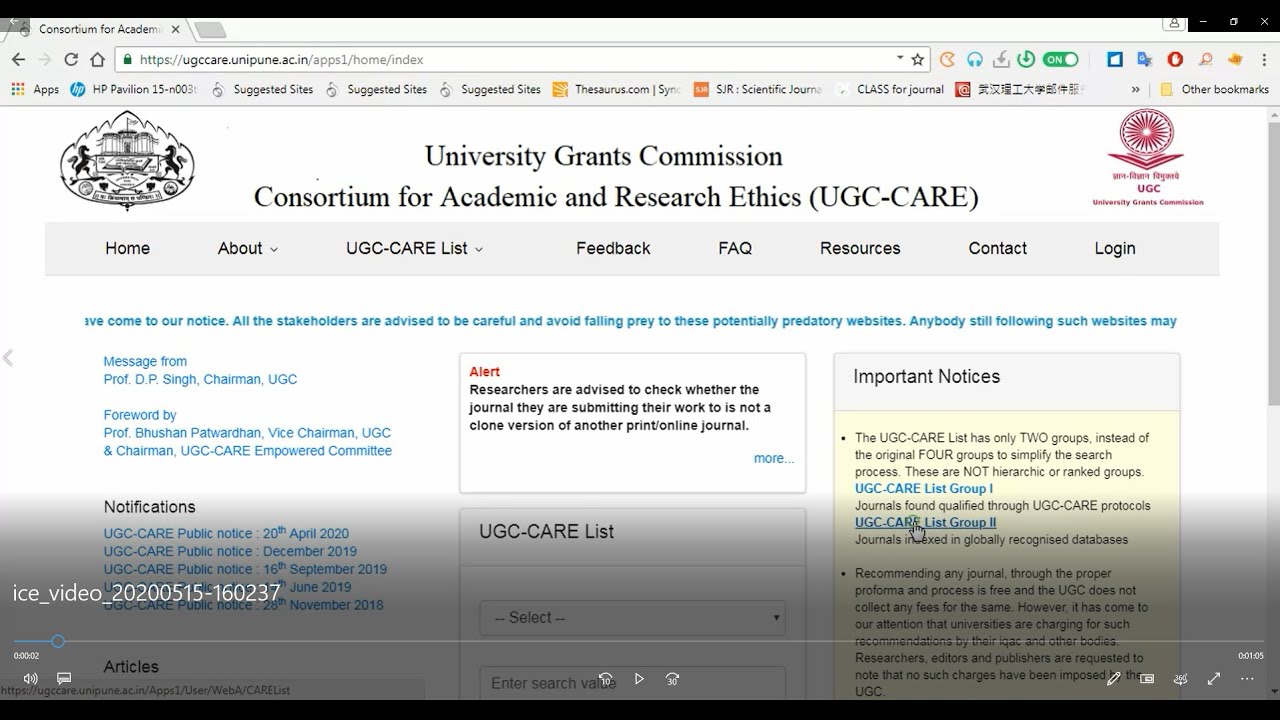Bookmark this page with the star icon
The width and height of the screenshot is (1280, 720).
pyautogui.click(x=917, y=59)
